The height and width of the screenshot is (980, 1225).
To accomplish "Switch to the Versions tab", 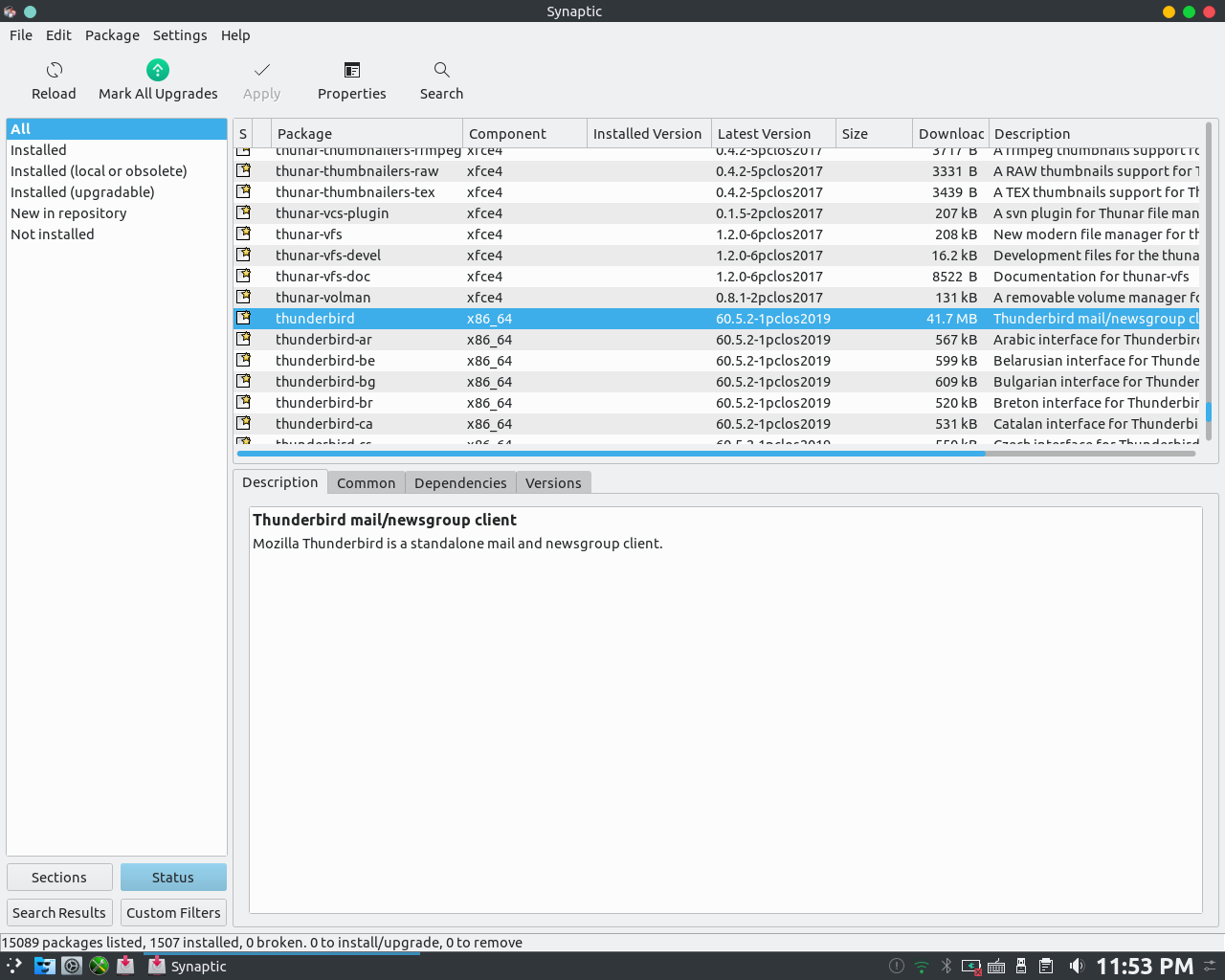I will [553, 482].
